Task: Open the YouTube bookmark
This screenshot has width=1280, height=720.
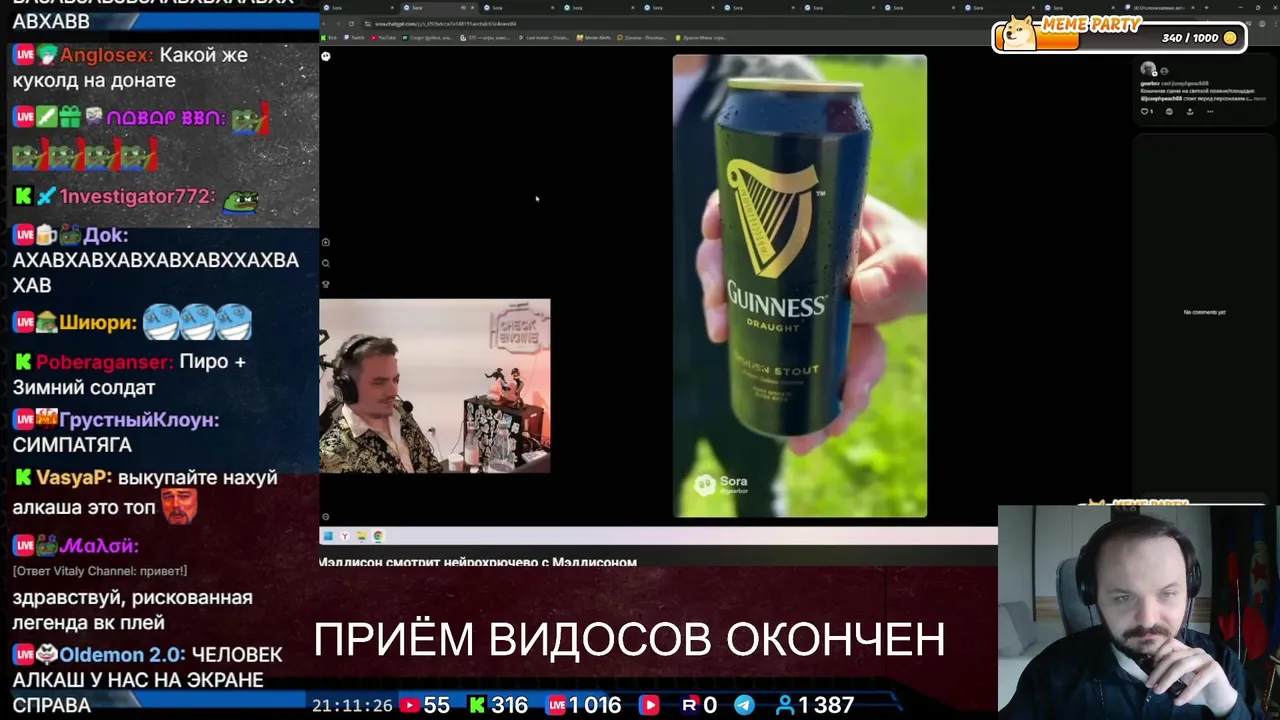Action: (383, 38)
